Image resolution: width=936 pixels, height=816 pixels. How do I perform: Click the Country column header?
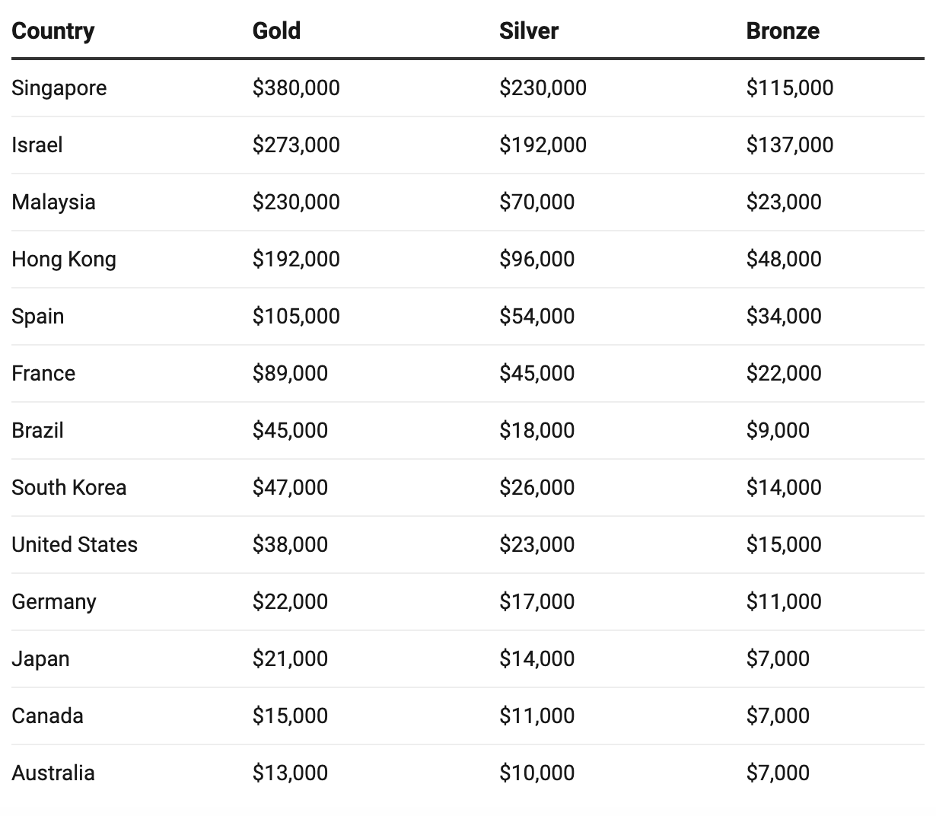pos(53,31)
